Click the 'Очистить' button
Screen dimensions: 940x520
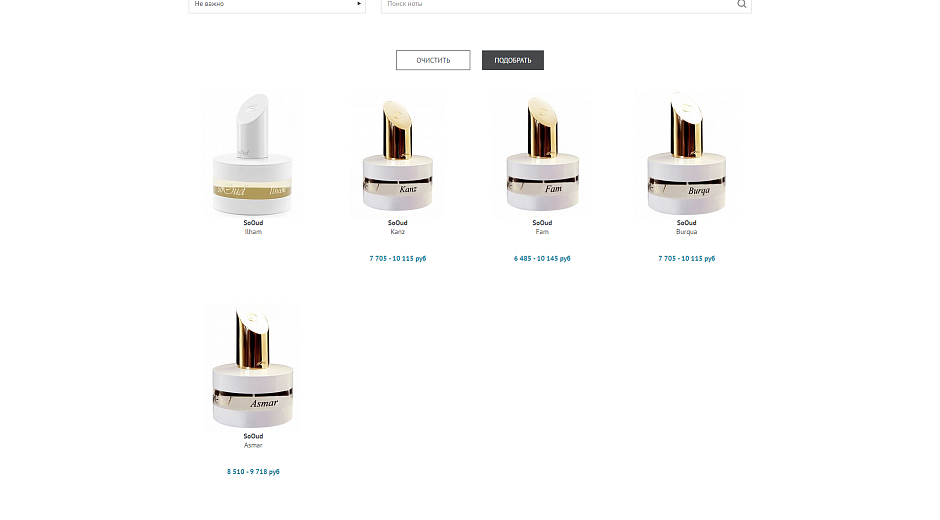[x=433, y=60]
